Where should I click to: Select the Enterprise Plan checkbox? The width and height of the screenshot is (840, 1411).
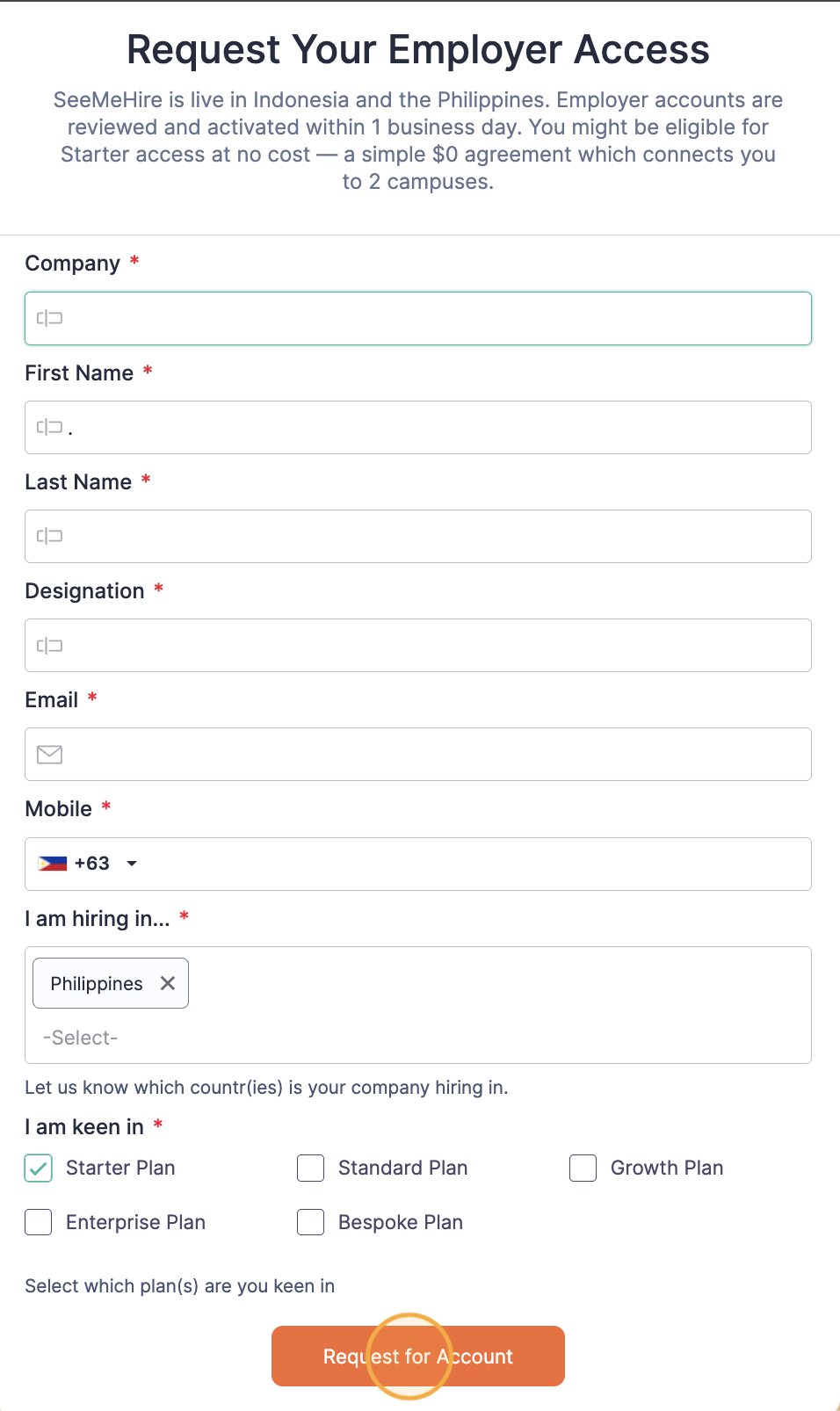[39, 1222]
